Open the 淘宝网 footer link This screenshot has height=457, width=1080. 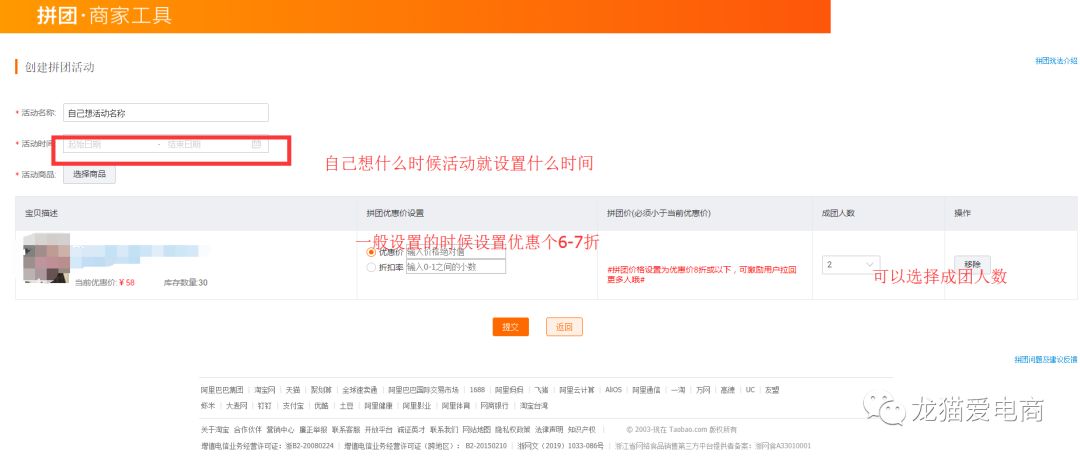[x=264, y=389]
